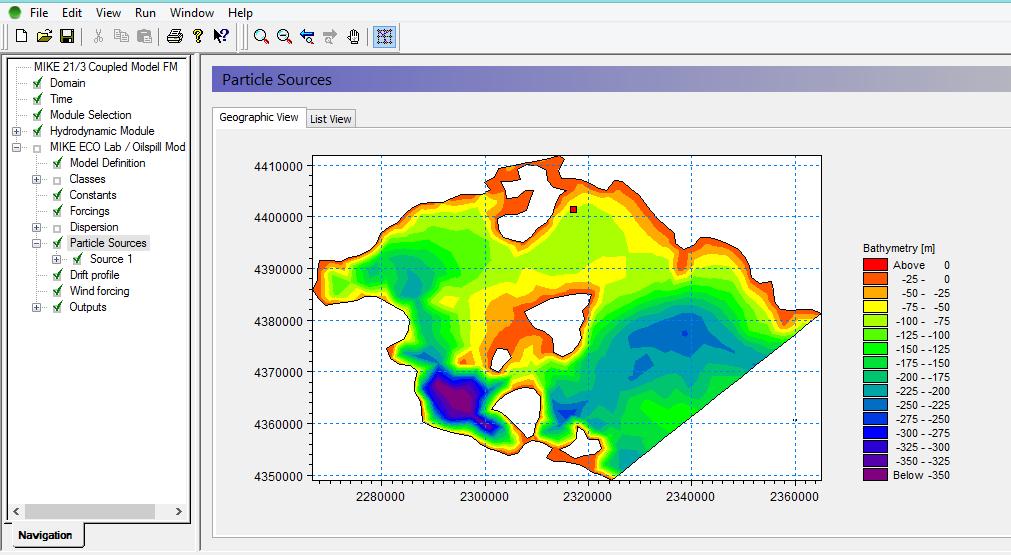Click the Hydrodynamic Module checkmark

pyautogui.click(x=37, y=131)
